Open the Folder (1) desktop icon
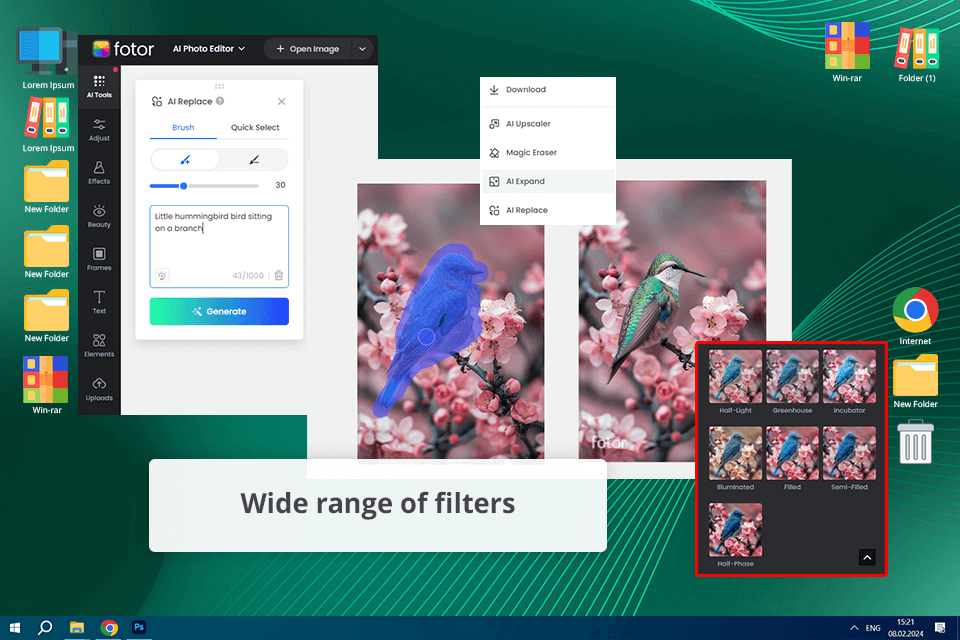Image resolution: width=960 pixels, height=640 pixels. 917,54
